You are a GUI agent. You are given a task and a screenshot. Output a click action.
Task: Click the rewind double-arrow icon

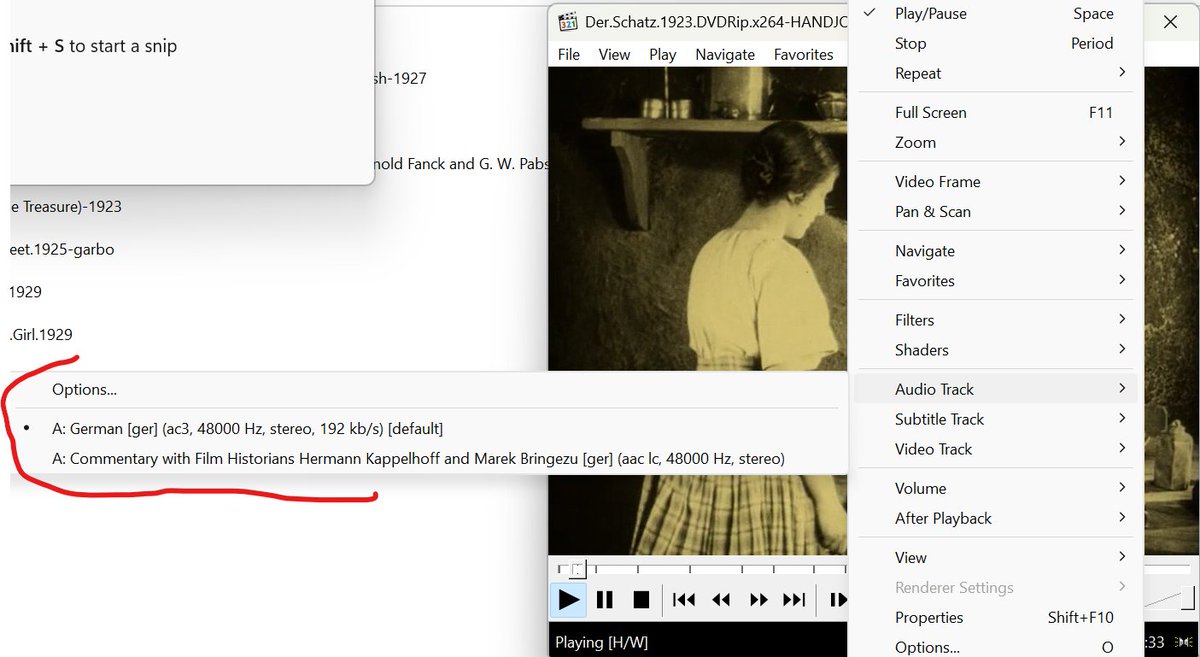coord(721,600)
